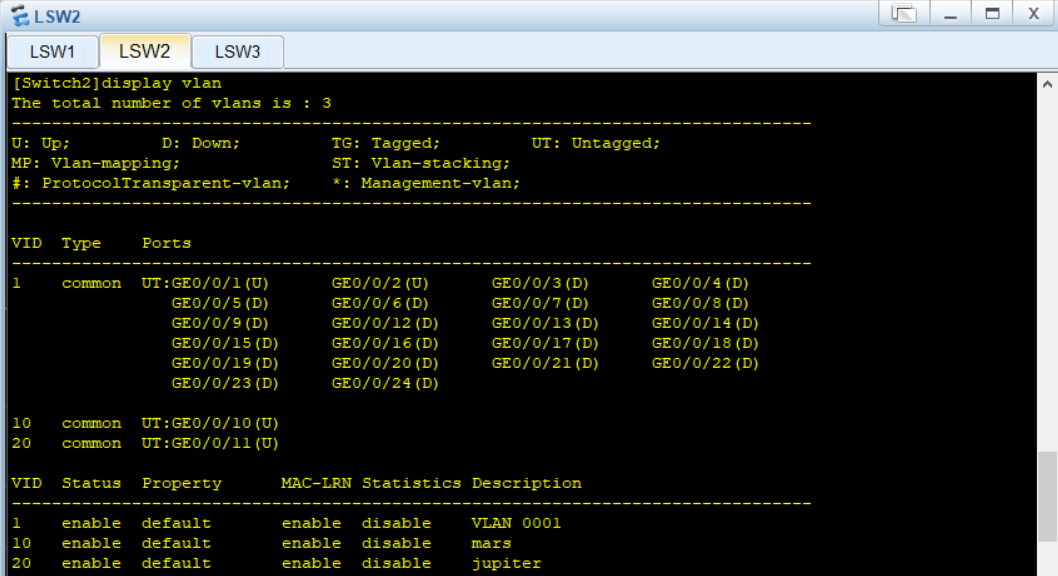Click the detach window icon button
Screen dimensions: 1058x576
pyautogui.click(x=904, y=13)
